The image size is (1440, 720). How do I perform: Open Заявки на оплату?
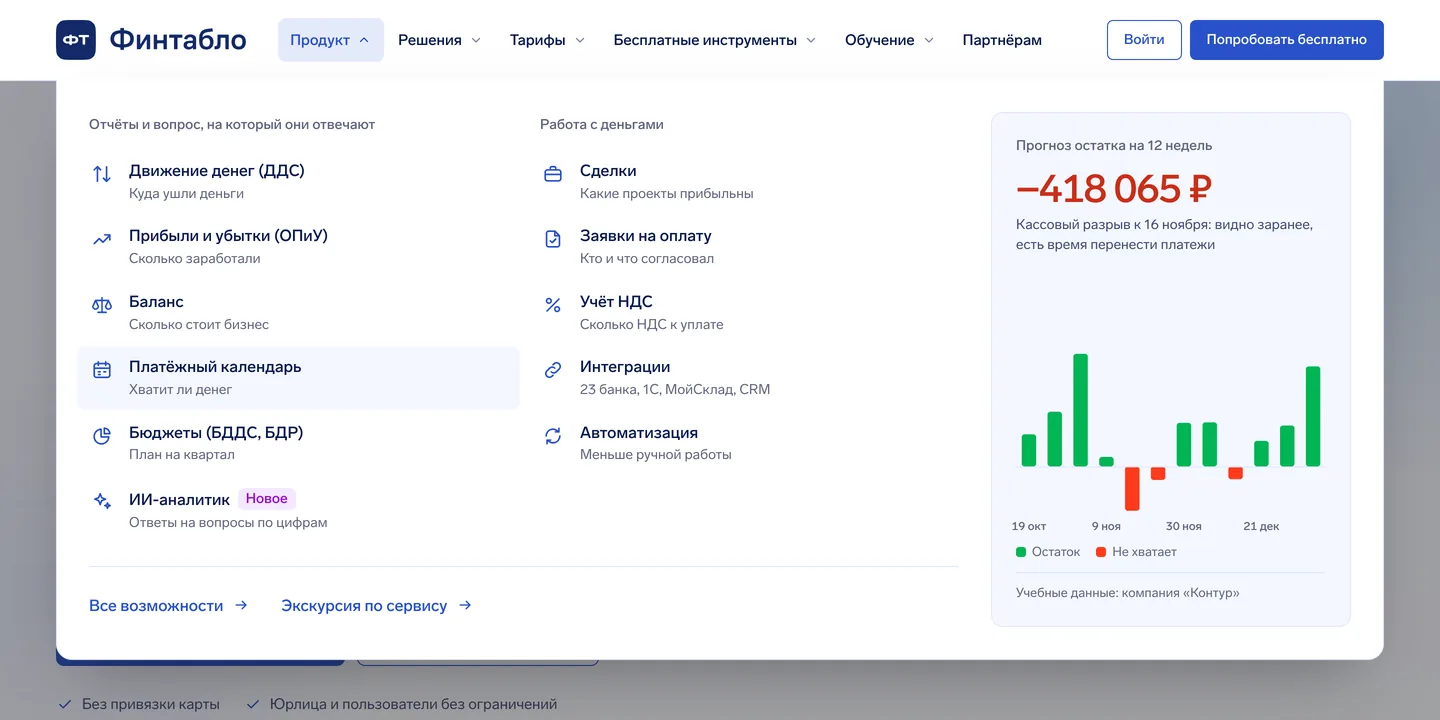click(x=749, y=247)
